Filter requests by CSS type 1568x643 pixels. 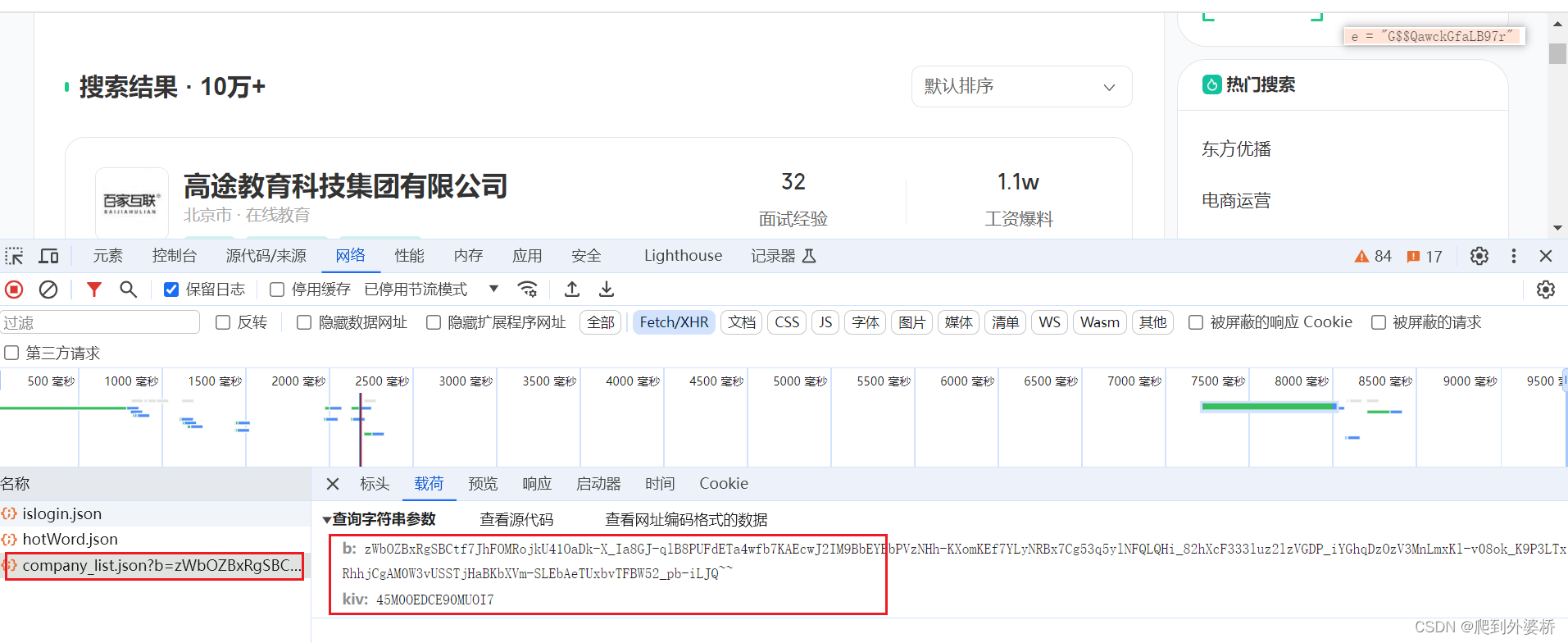click(787, 322)
